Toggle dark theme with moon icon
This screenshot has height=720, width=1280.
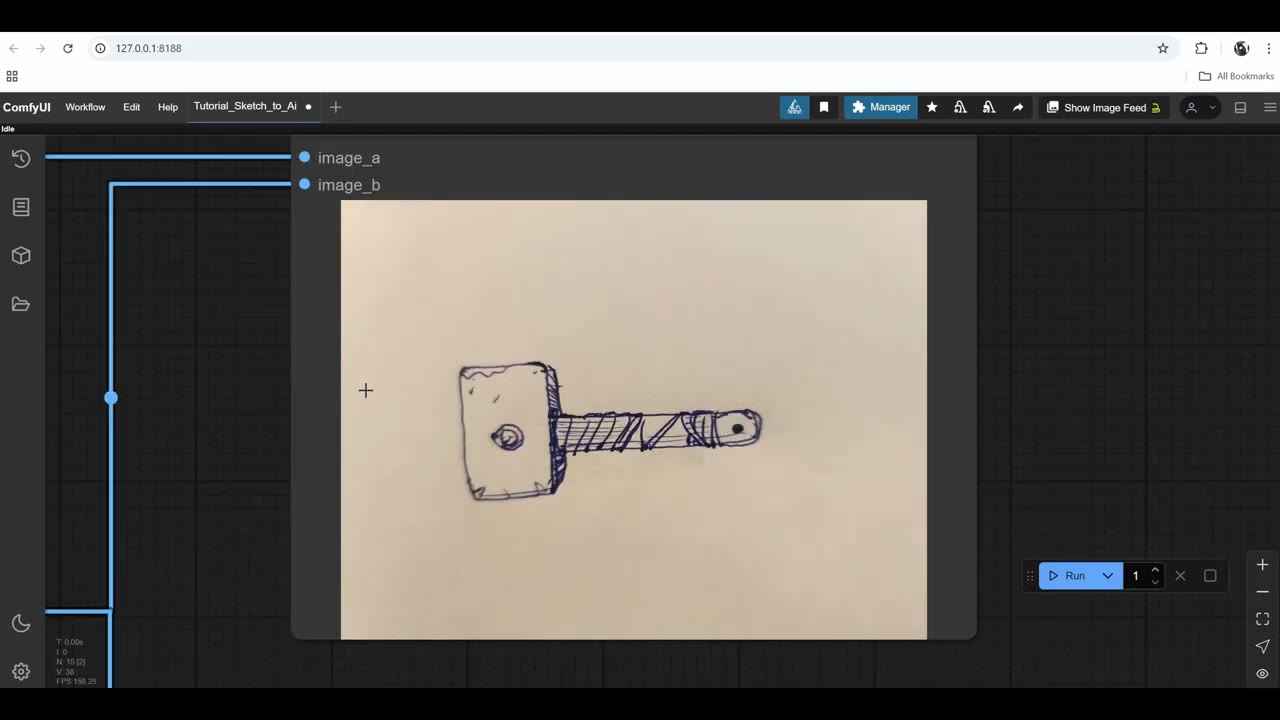click(21, 623)
